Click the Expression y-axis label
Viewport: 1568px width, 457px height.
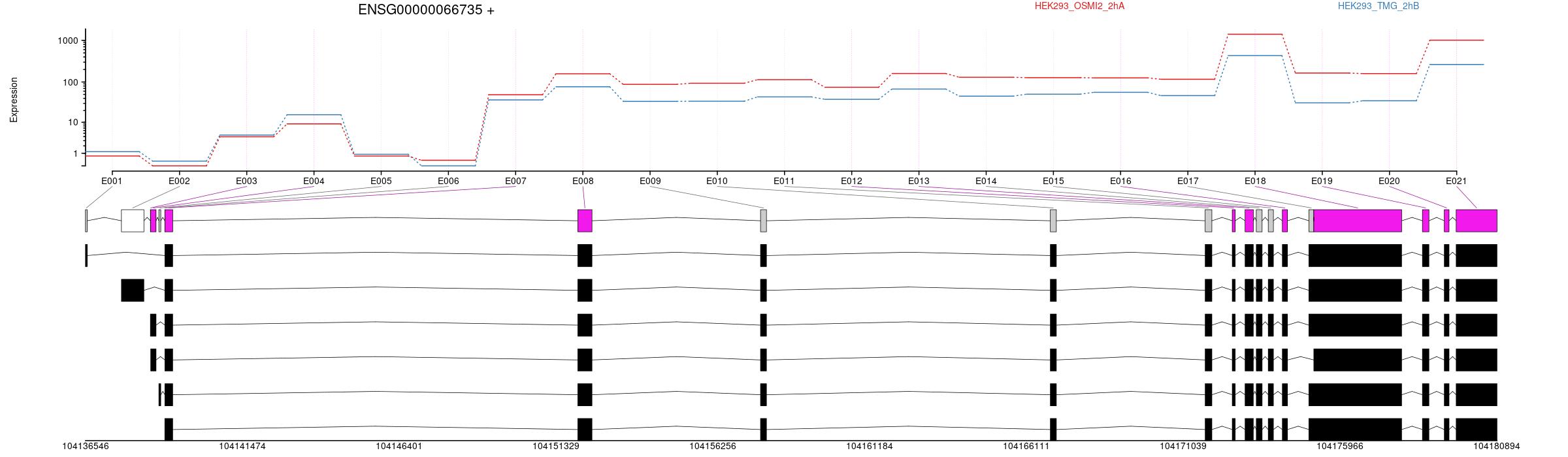(14, 100)
